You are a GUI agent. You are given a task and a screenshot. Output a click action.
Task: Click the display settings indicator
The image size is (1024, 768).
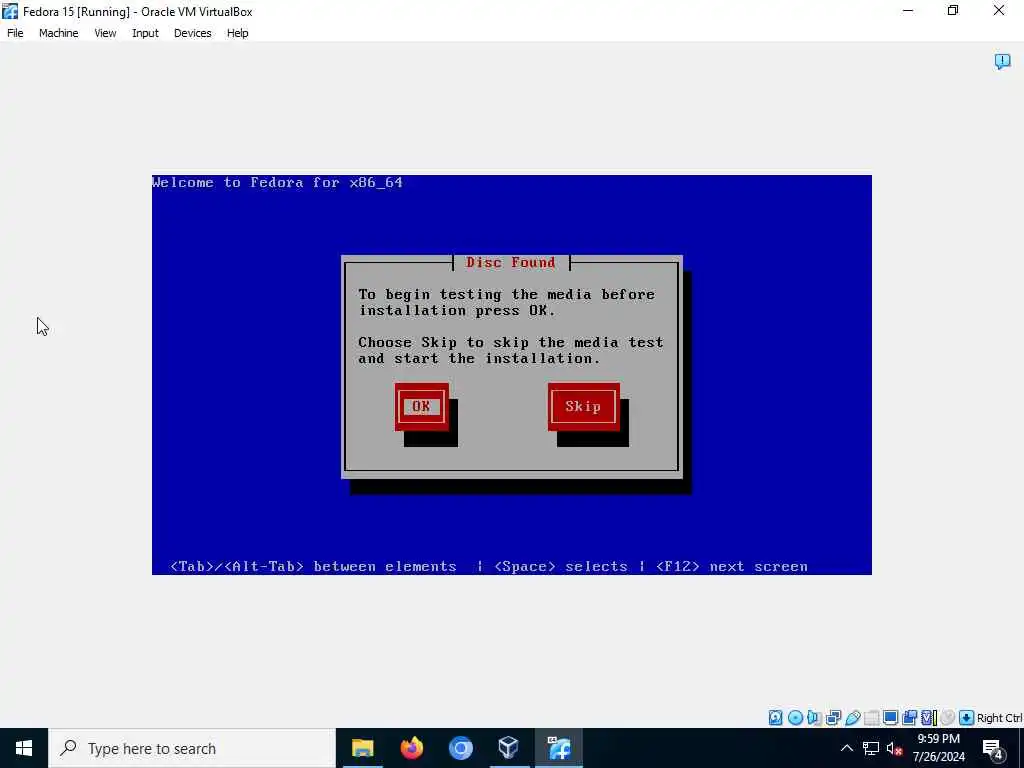(890, 718)
